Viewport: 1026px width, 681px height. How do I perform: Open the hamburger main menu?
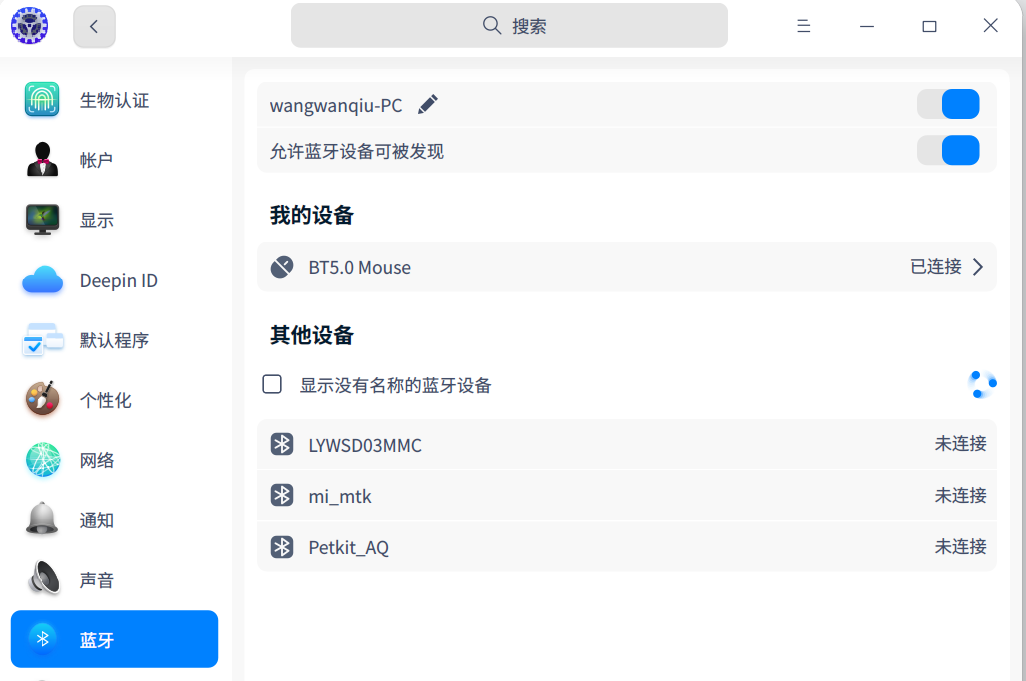[804, 26]
